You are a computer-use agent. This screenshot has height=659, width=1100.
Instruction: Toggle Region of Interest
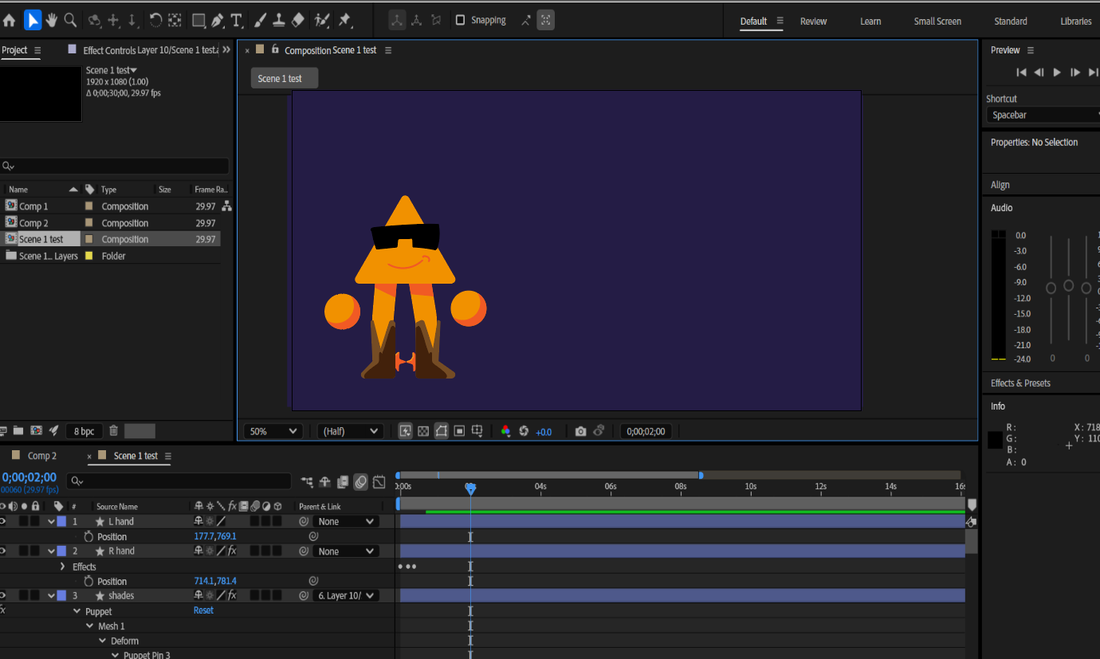[460, 431]
